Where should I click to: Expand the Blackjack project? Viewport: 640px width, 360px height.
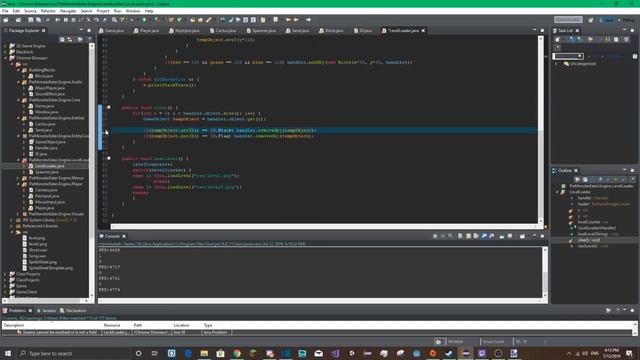[5, 52]
